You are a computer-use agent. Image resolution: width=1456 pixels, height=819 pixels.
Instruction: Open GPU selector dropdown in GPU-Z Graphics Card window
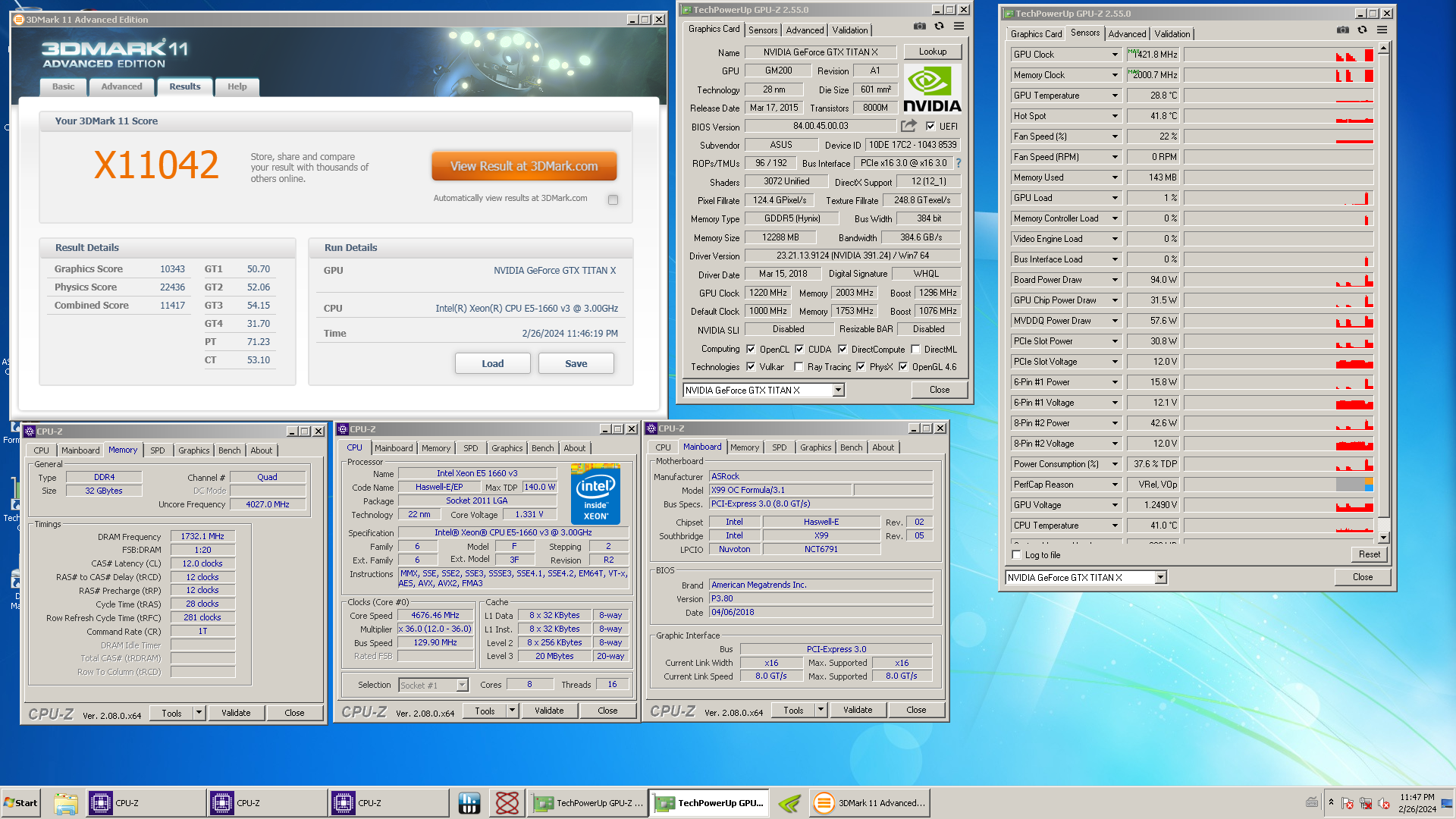pyautogui.click(x=838, y=391)
